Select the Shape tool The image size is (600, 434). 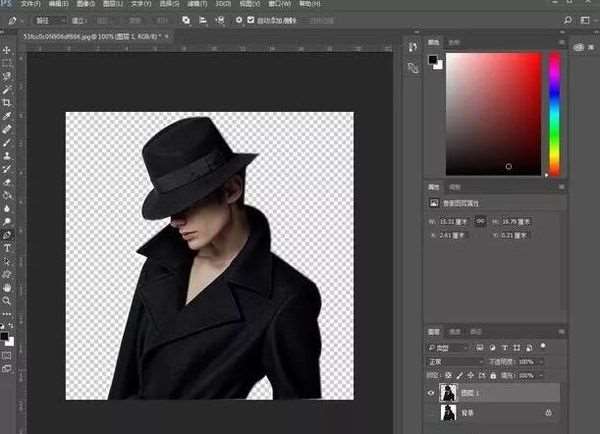tap(7, 274)
